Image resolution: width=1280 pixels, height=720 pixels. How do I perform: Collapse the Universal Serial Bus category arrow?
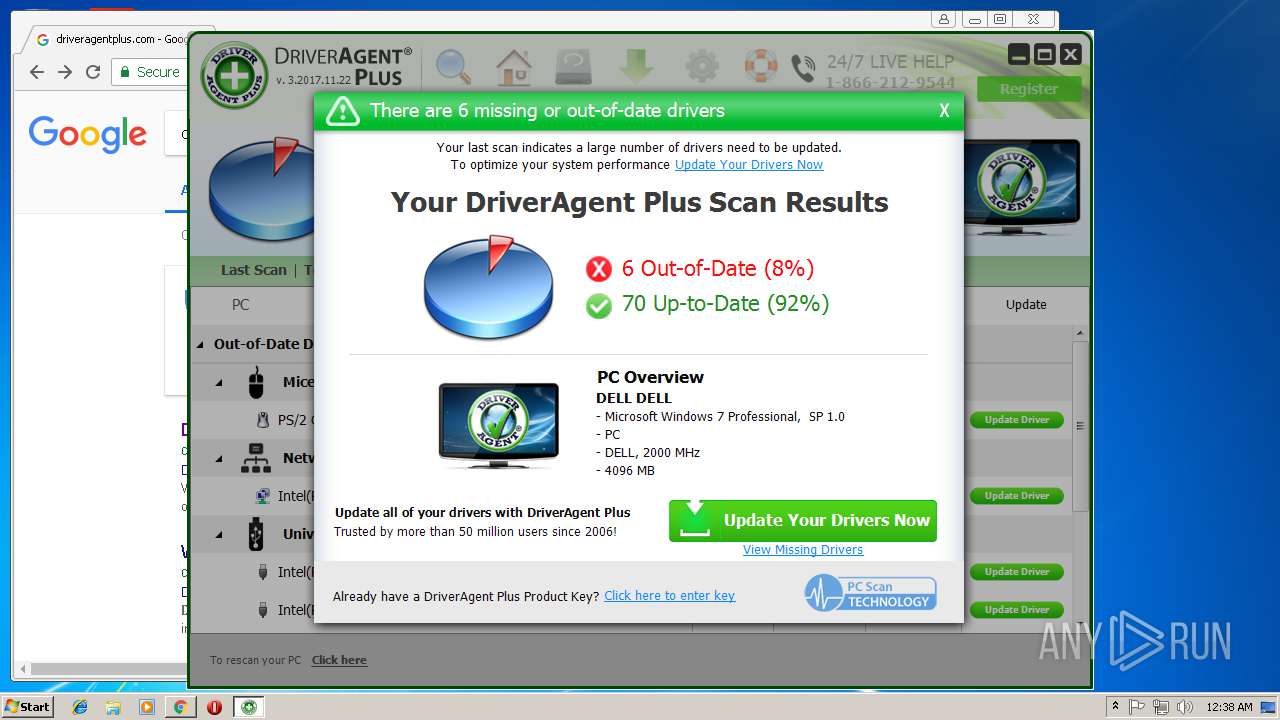219,534
